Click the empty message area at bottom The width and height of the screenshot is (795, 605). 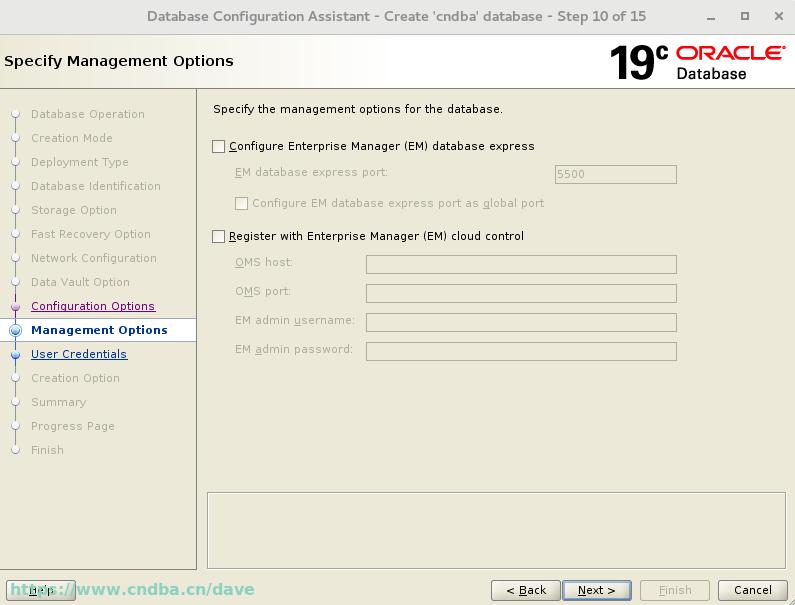pyautogui.click(x=496, y=530)
